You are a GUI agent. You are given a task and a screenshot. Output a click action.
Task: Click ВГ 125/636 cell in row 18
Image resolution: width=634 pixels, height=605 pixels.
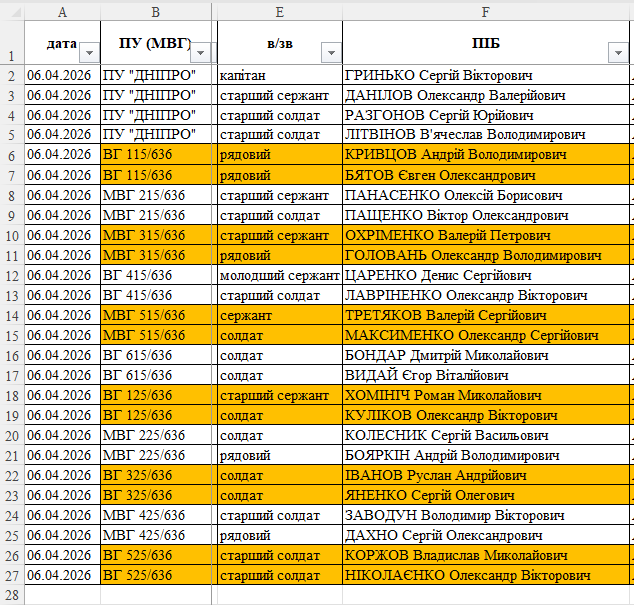point(156,395)
